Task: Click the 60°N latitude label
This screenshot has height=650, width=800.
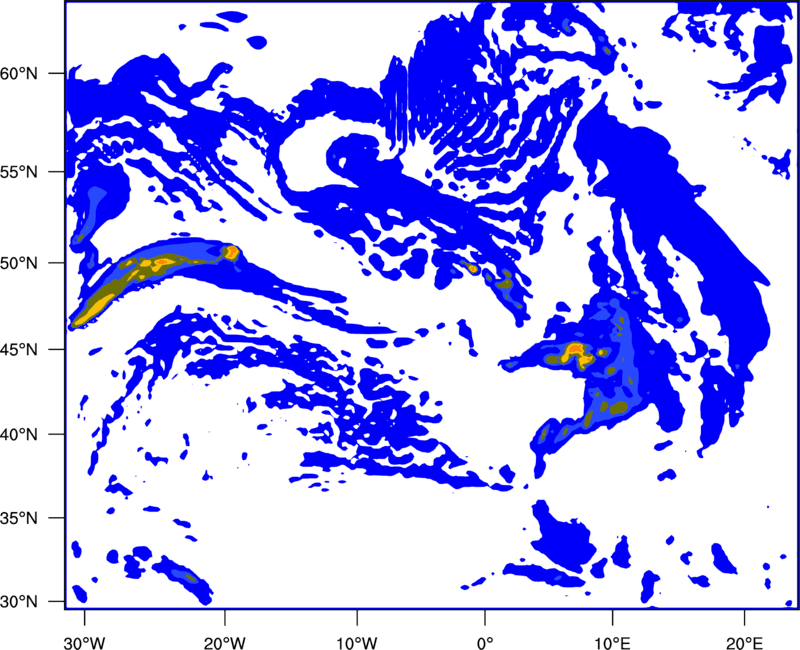Action: coord(19,73)
